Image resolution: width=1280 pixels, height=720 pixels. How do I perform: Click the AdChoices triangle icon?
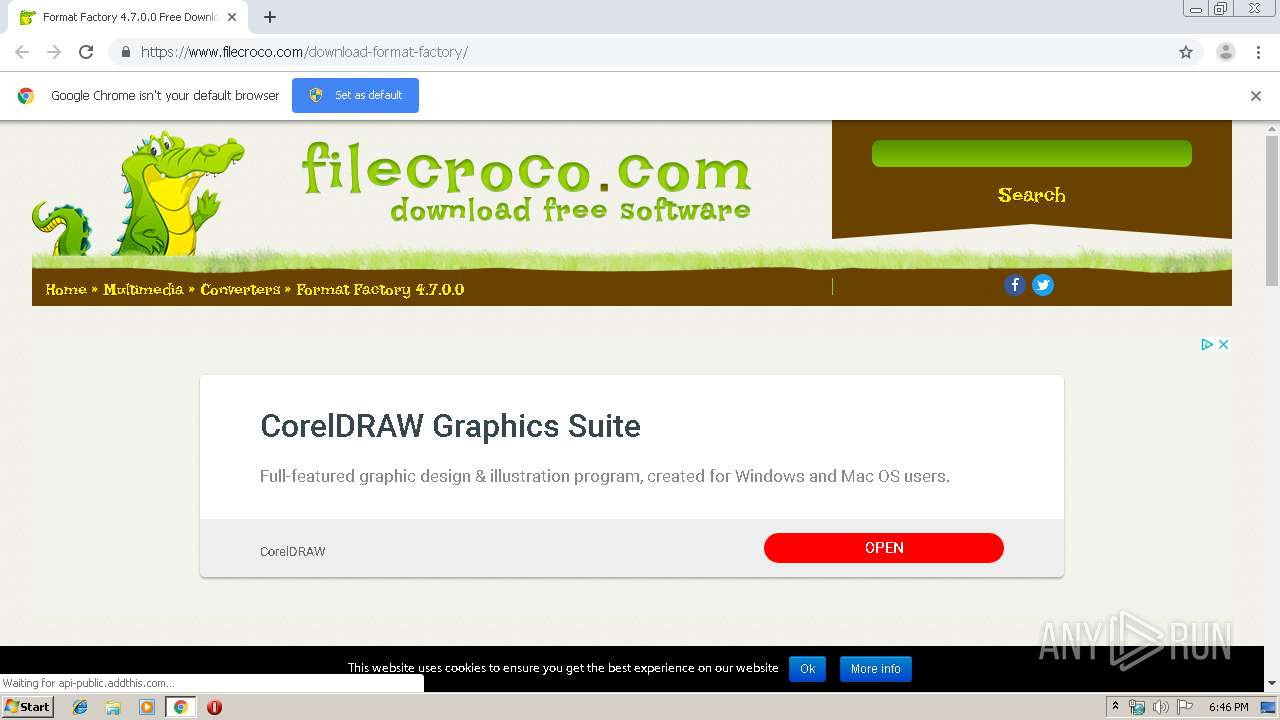tap(1207, 344)
